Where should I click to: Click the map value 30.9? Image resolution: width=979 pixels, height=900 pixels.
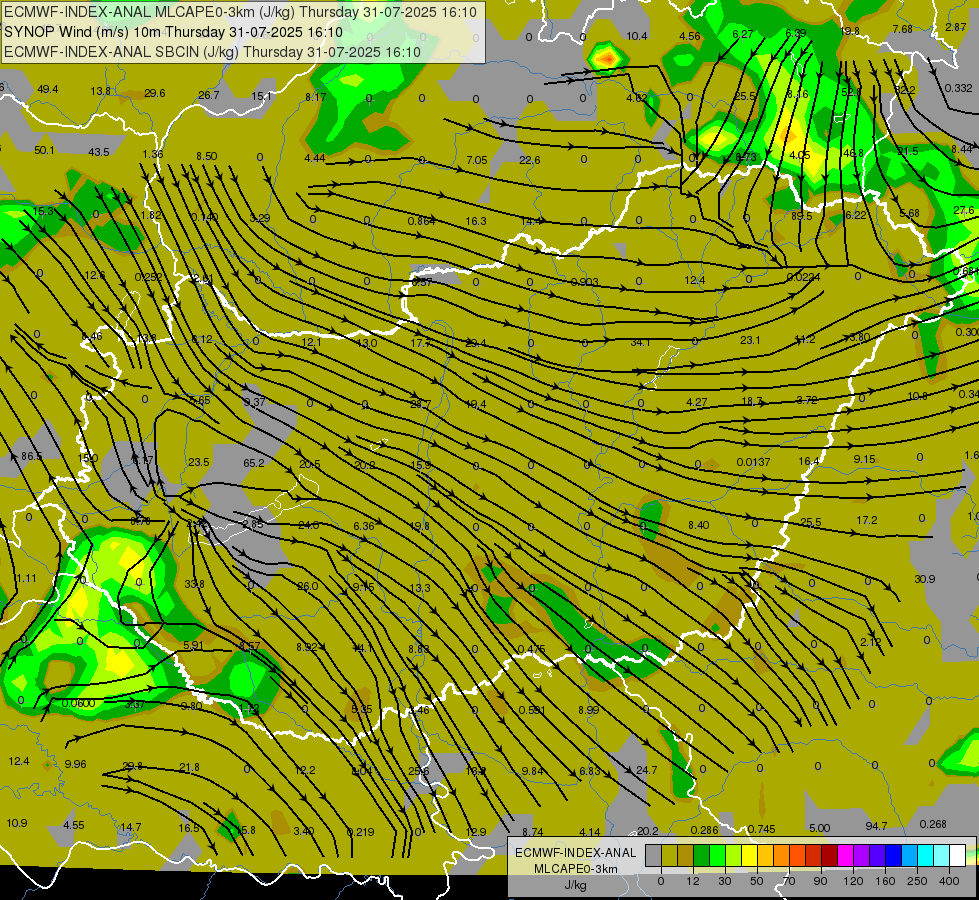pyautogui.click(x=925, y=579)
